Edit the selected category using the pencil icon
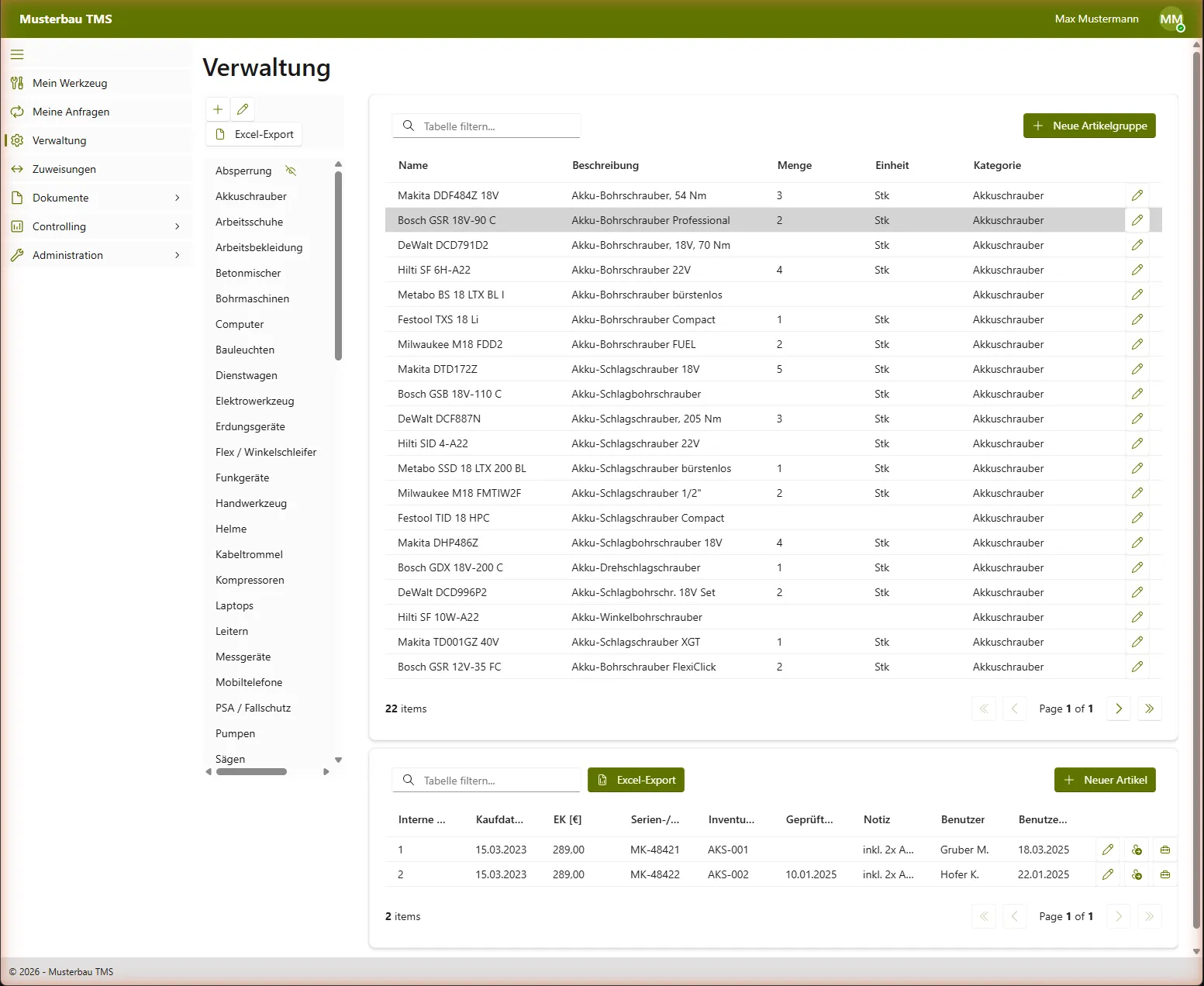This screenshot has width=1204, height=986. [x=242, y=109]
